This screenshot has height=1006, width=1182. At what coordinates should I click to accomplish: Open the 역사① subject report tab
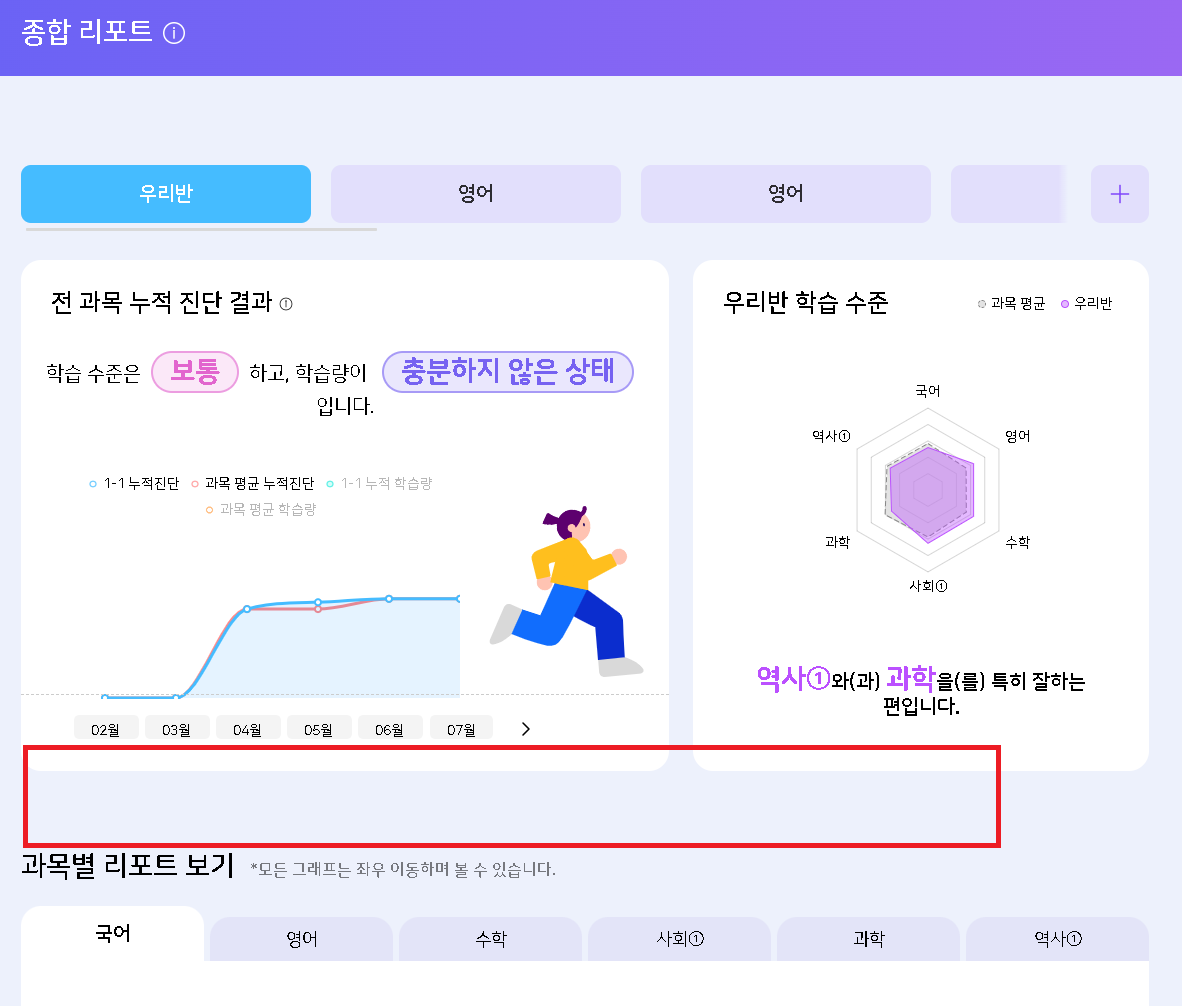[1058, 939]
